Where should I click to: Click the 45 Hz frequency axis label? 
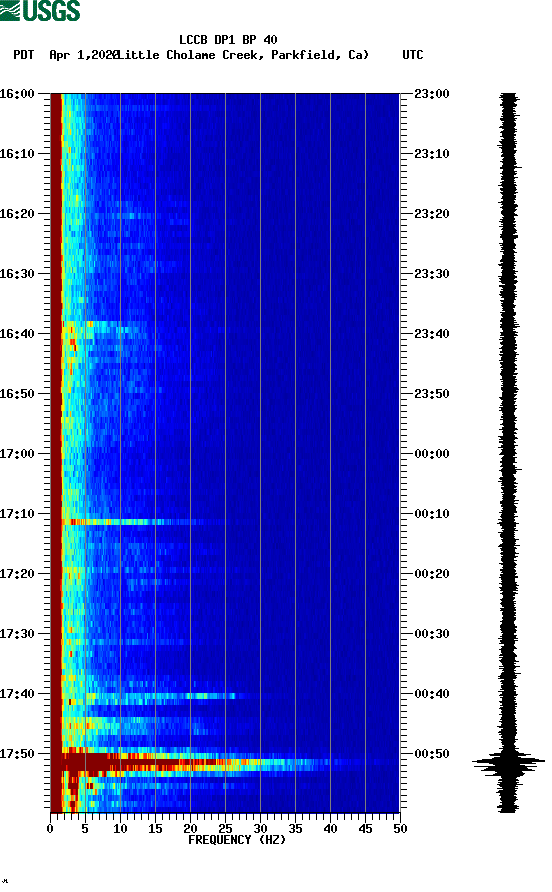point(365,829)
